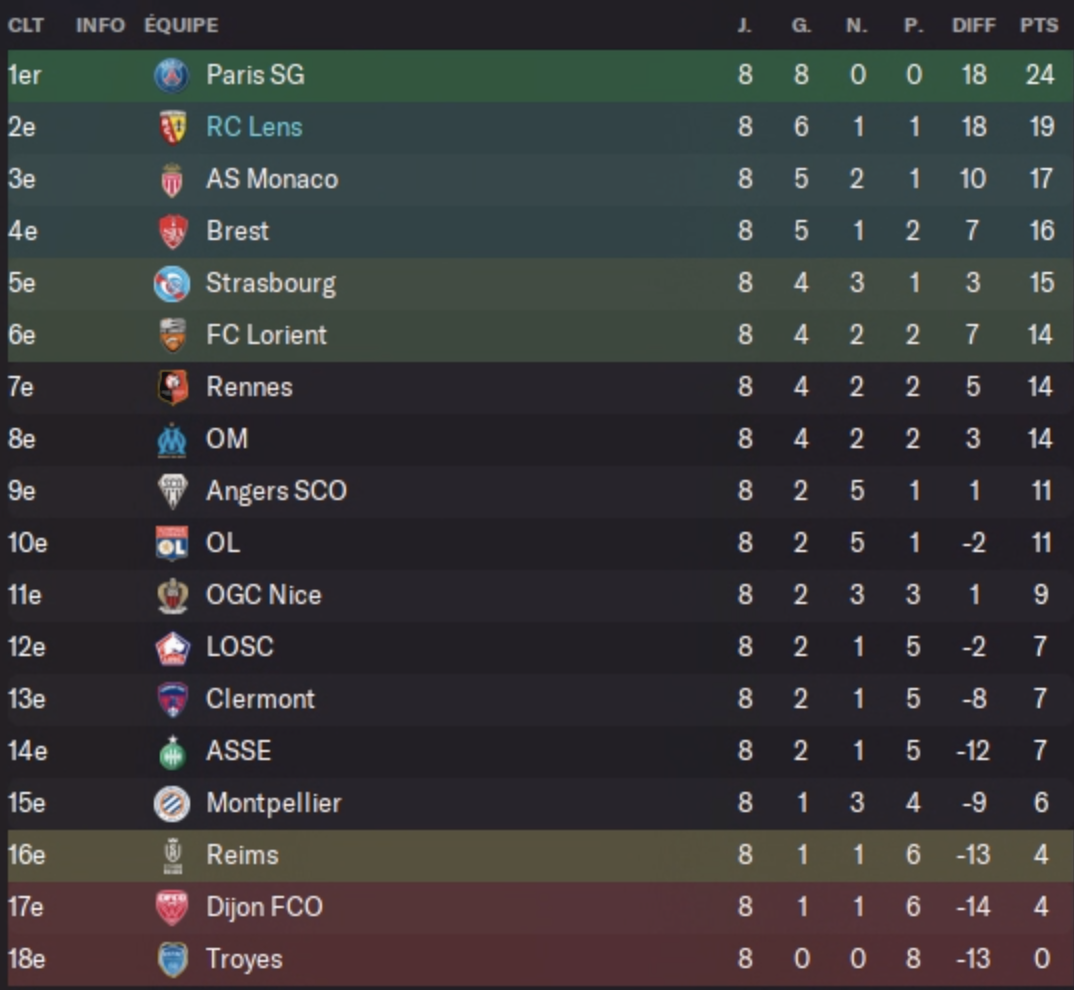Click the AS Monaco crest icon

(172, 180)
